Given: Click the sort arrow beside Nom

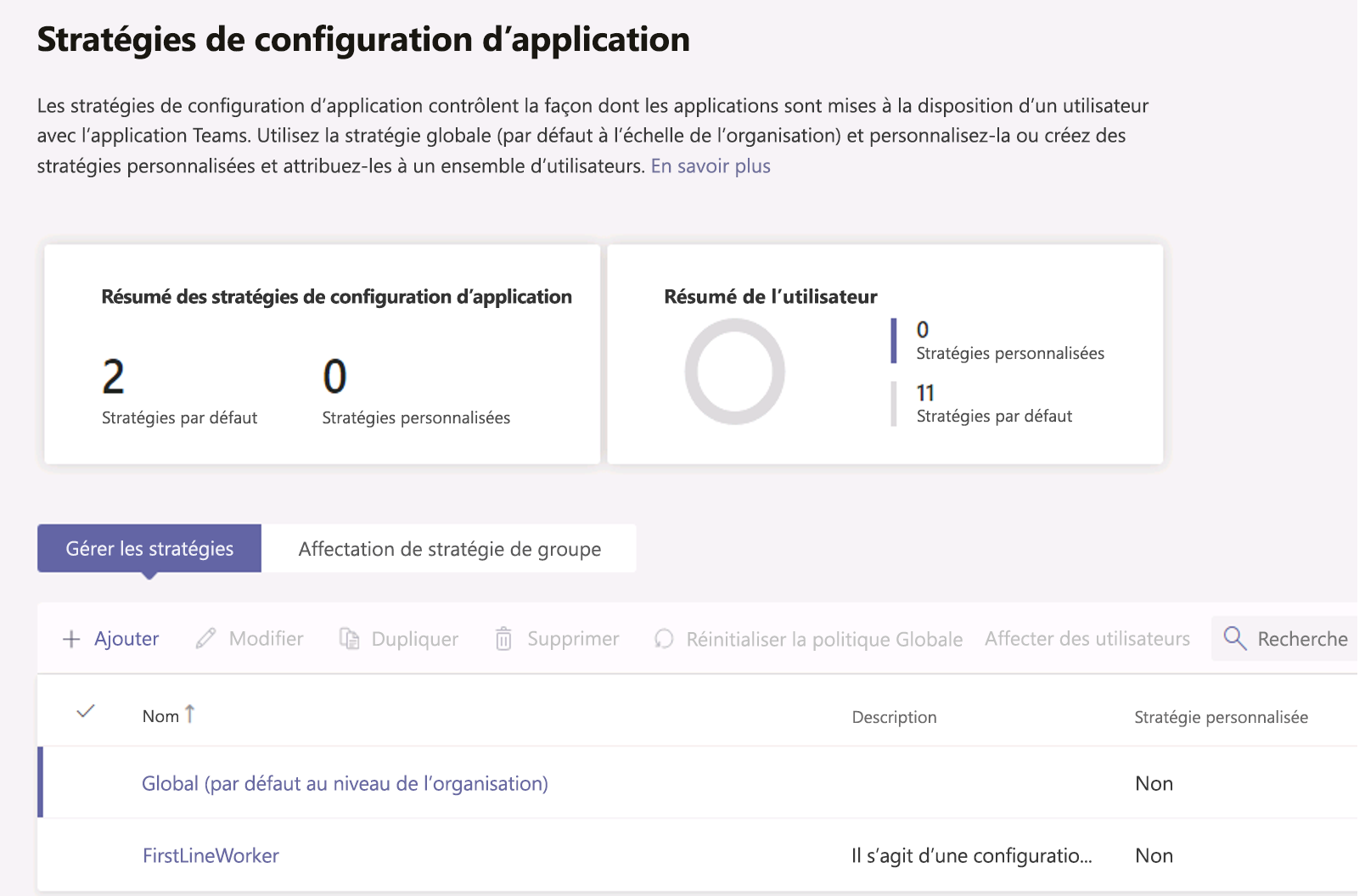Looking at the screenshot, I should [189, 714].
